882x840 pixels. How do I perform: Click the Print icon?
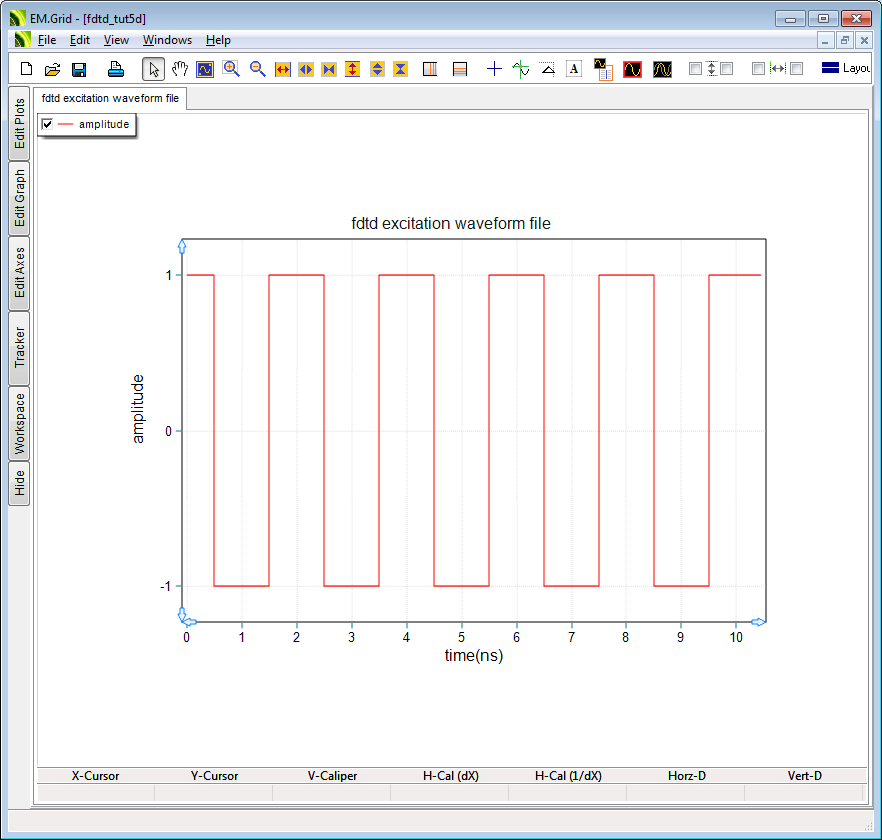pyautogui.click(x=115, y=69)
